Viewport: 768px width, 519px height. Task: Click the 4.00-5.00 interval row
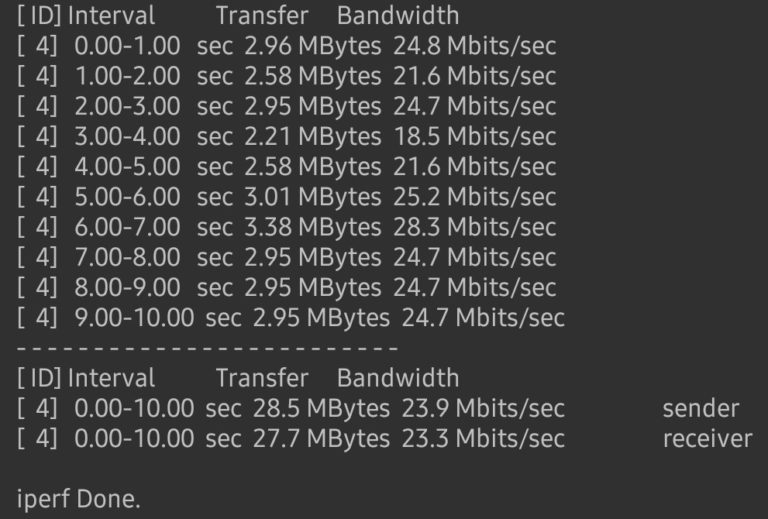[287, 167]
